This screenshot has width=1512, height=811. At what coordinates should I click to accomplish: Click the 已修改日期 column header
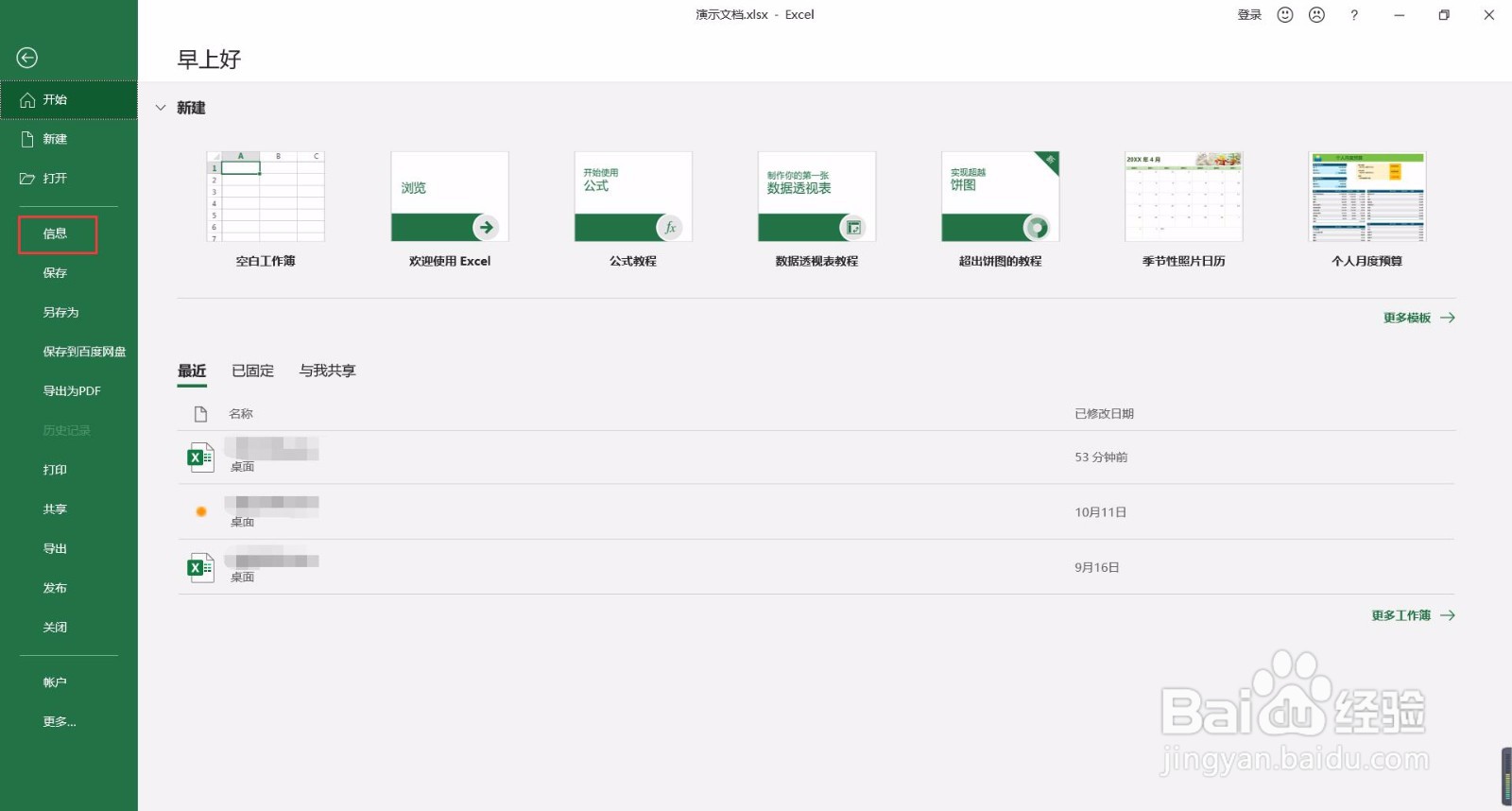point(1104,414)
